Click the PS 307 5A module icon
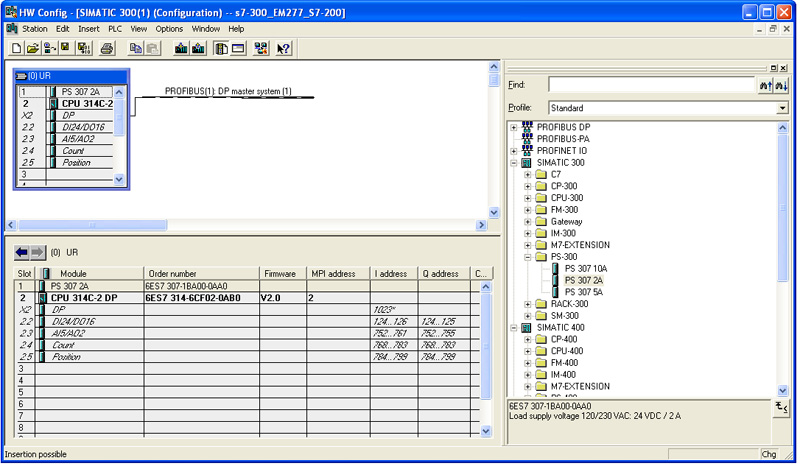The image size is (800, 466). (x=555, y=292)
